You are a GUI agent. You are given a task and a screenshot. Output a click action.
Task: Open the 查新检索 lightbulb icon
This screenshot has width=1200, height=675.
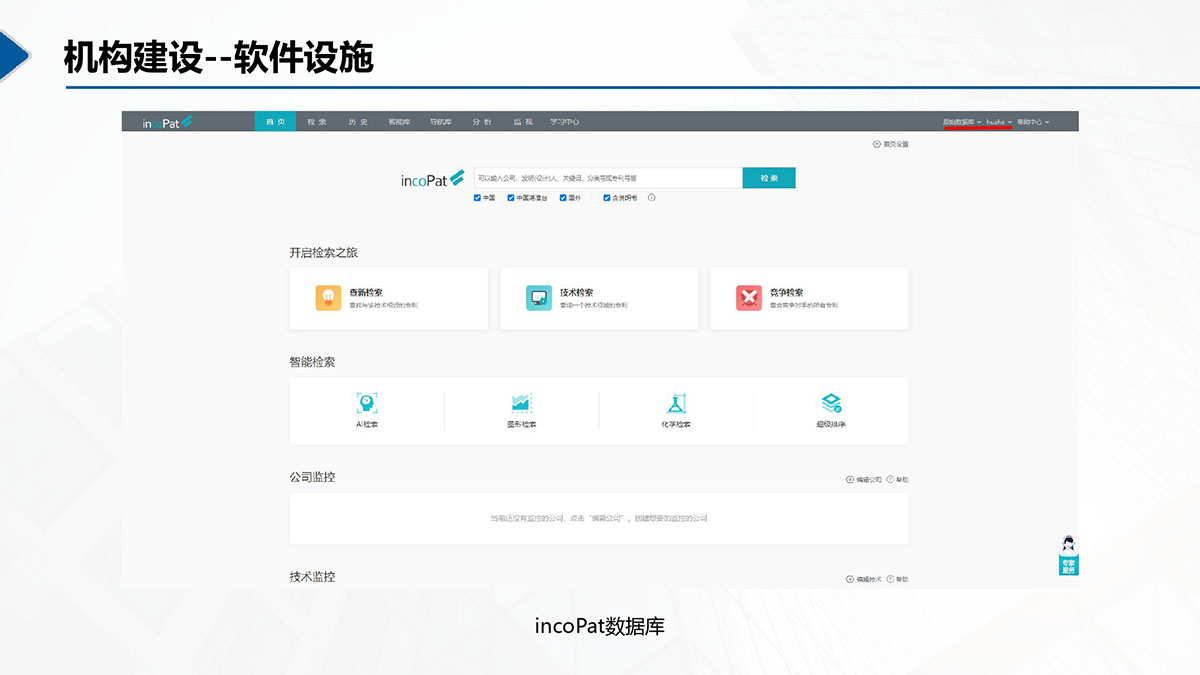pyautogui.click(x=327, y=298)
